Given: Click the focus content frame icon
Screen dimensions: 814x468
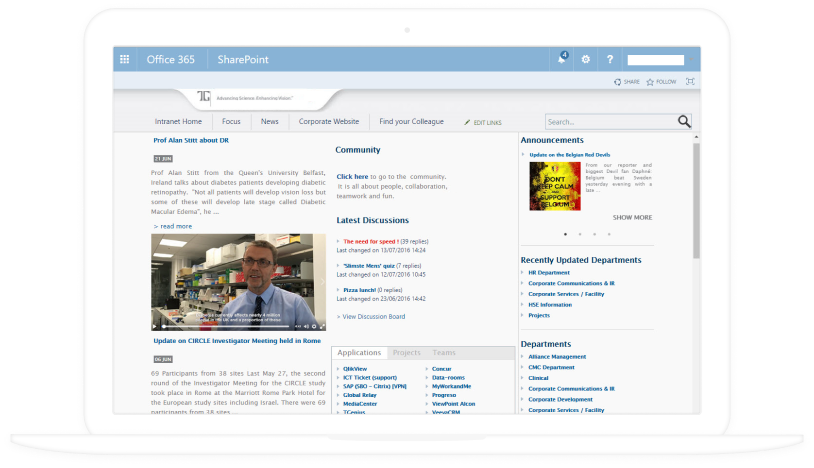Looking at the screenshot, I should (689, 82).
